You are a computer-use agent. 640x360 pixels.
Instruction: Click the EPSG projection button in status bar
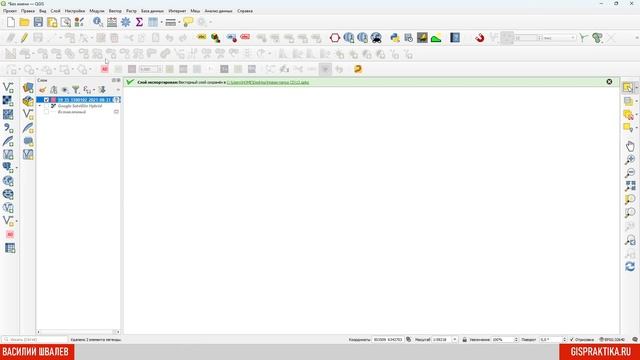pyautogui.click(x=612, y=340)
